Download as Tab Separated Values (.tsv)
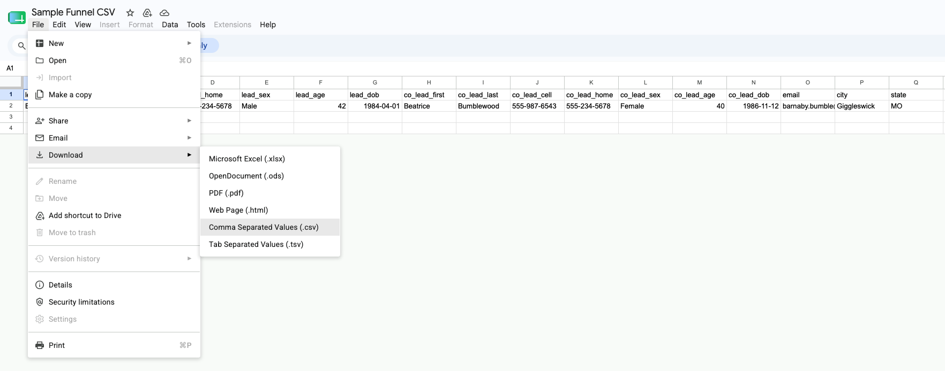Viewport: 945px width, 371px height. click(x=270, y=245)
